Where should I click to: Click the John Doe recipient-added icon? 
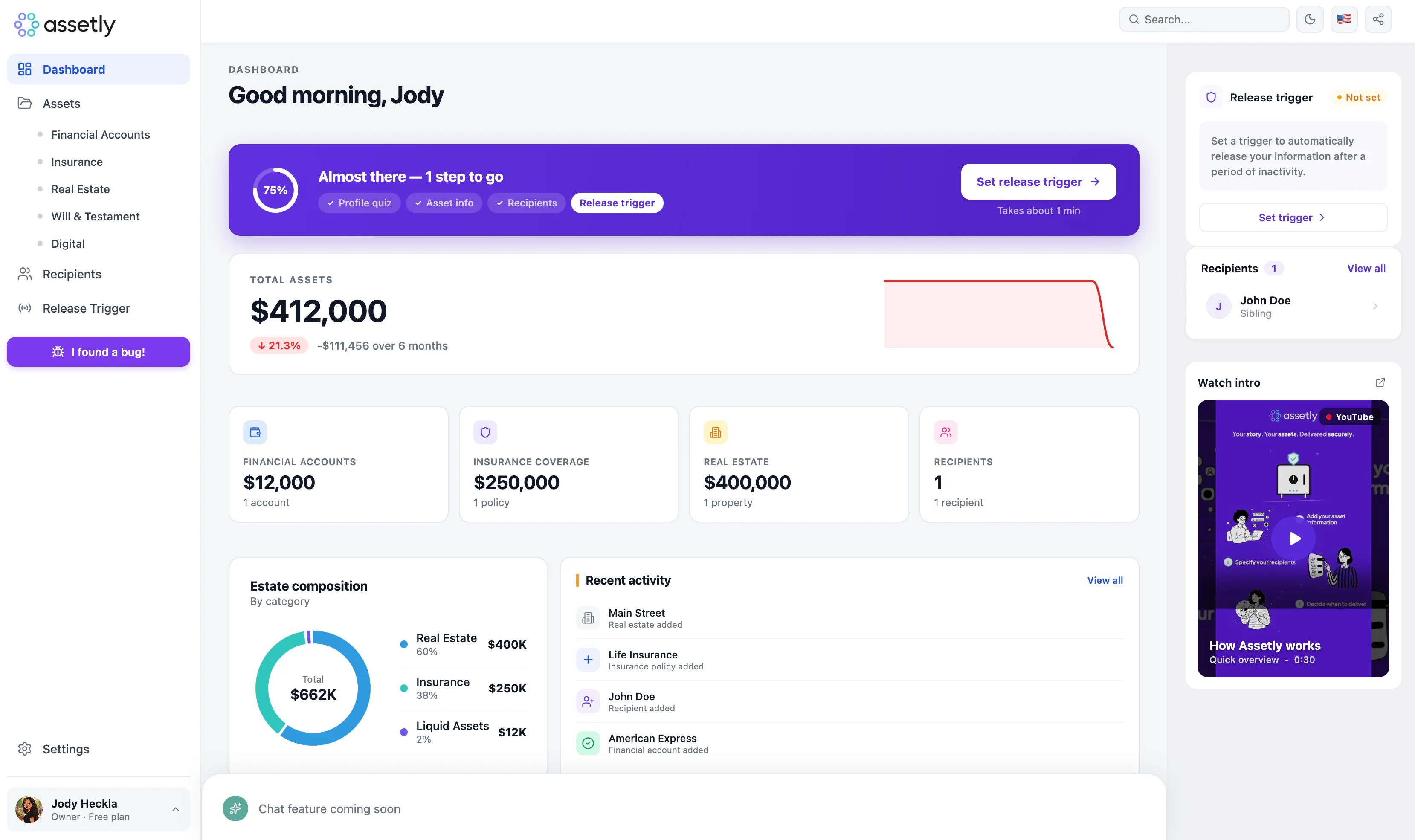pyautogui.click(x=588, y=701)
